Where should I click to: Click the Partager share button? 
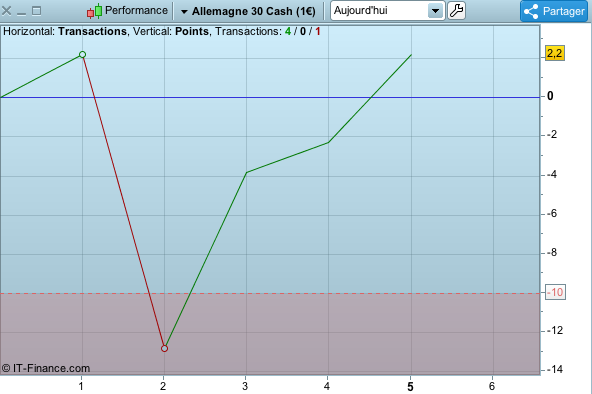tap(554, 11)
